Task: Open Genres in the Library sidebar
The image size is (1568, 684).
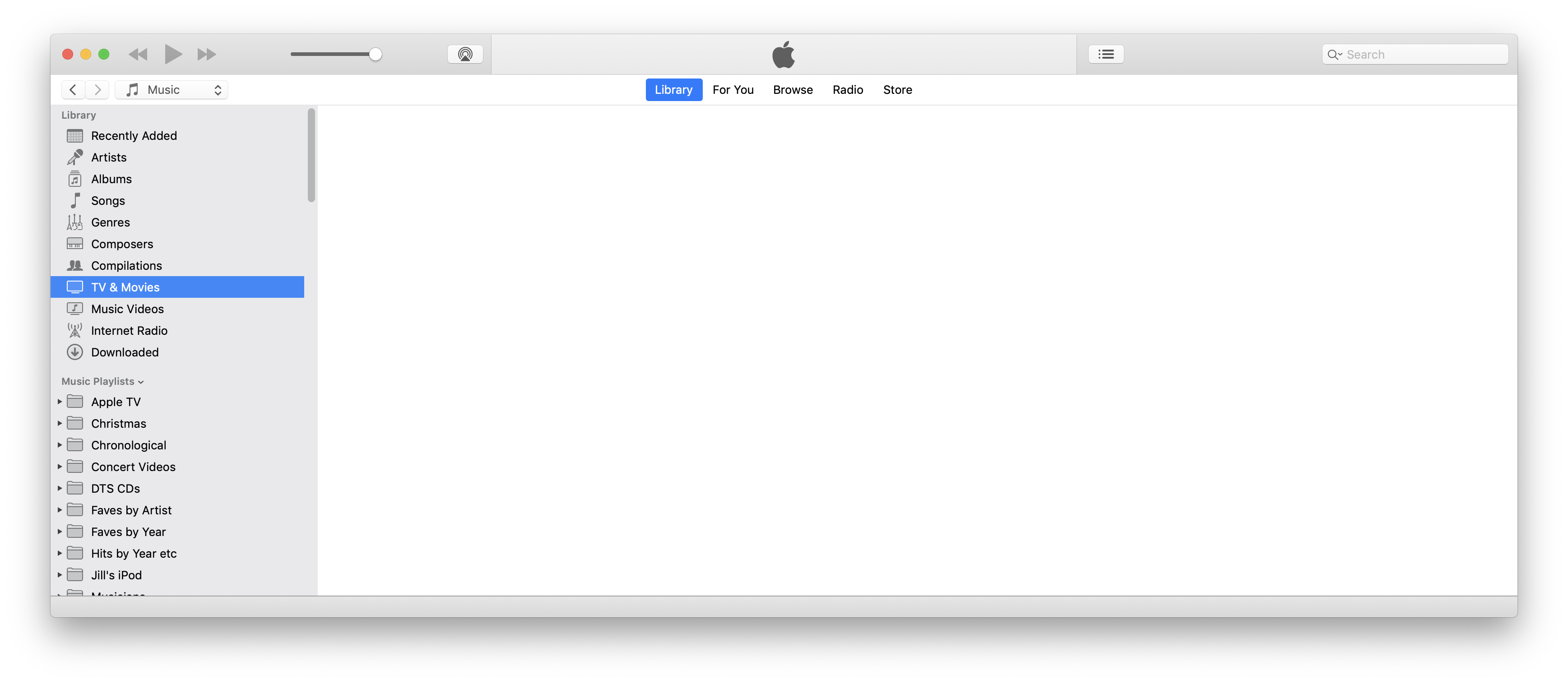Action: (110, 223)
